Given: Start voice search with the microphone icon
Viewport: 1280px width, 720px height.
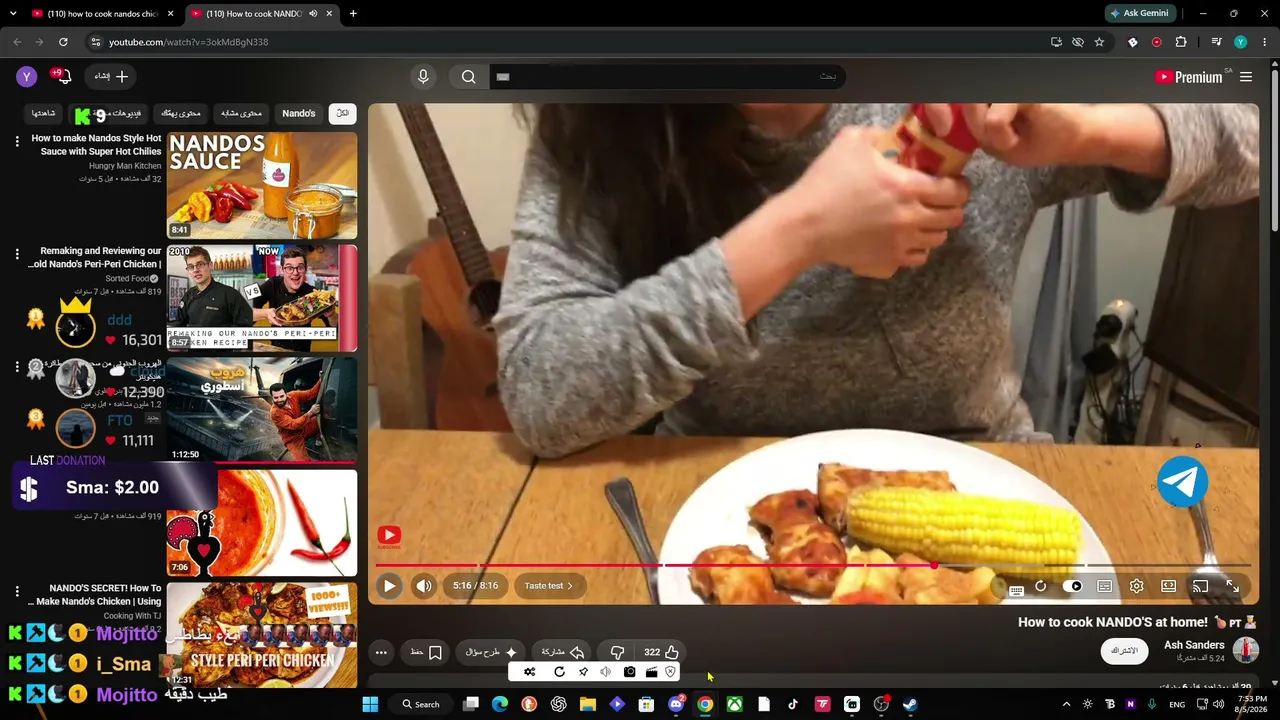Looking at the screenshot, I should point(423,77).
